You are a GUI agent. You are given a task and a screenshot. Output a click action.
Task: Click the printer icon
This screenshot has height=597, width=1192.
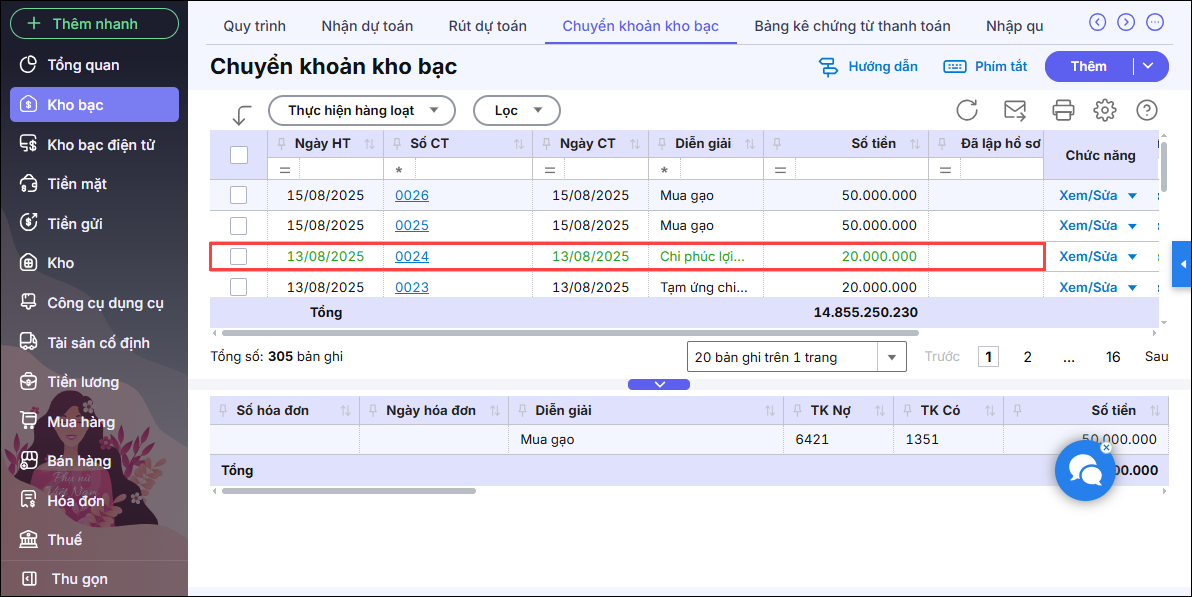(1063, 110)
